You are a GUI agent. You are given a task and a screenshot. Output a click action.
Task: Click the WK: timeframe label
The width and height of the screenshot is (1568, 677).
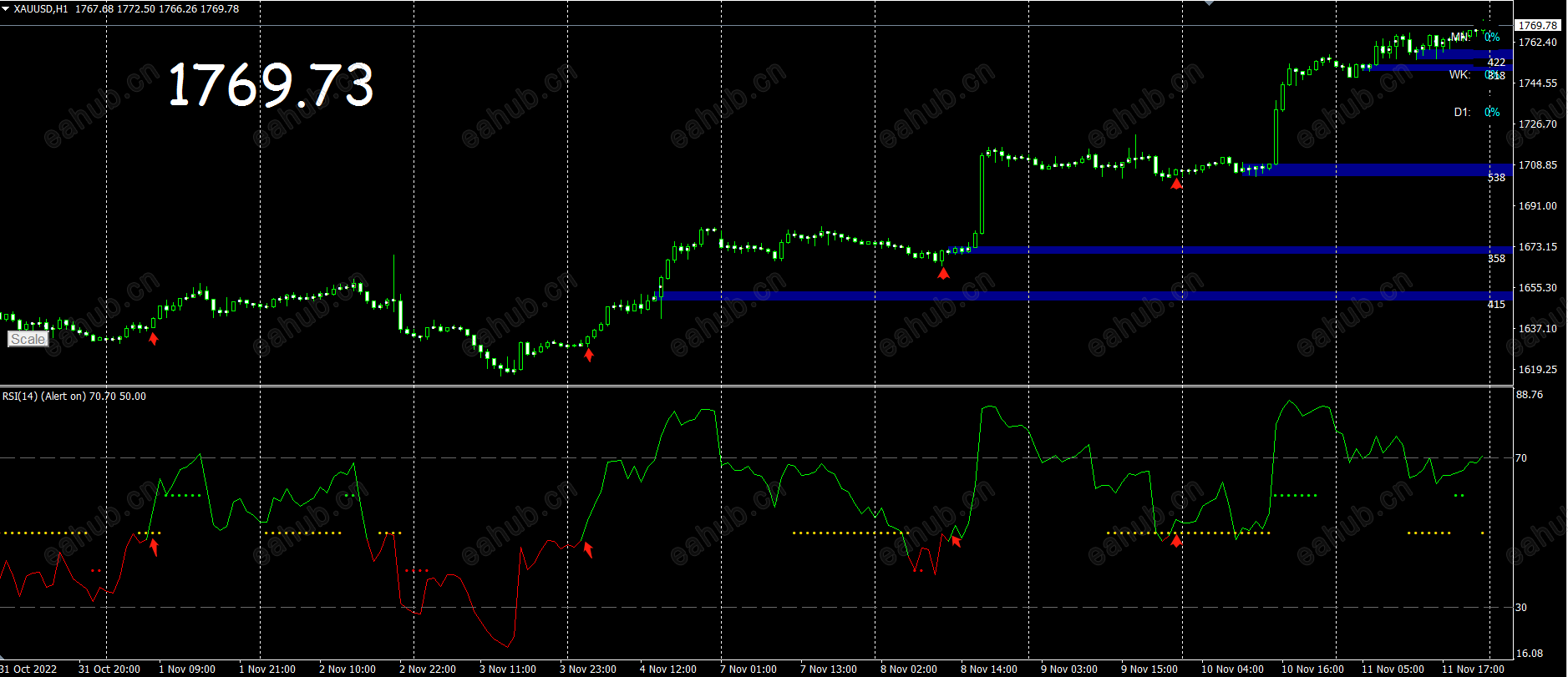pos(1459,75)
